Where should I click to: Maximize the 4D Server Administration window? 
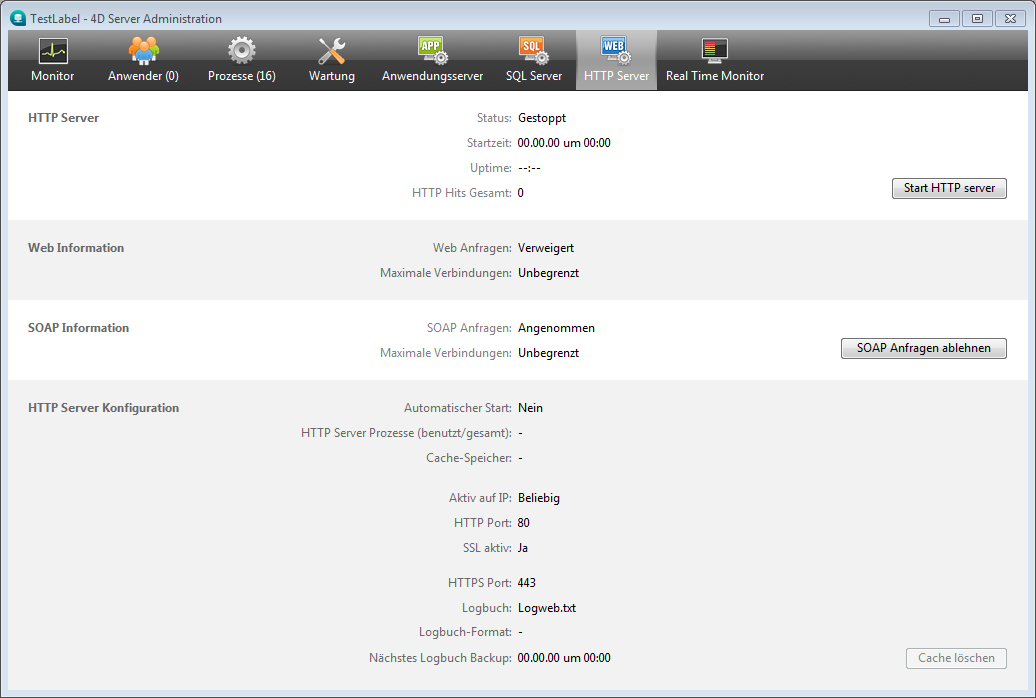coord(977,18)
